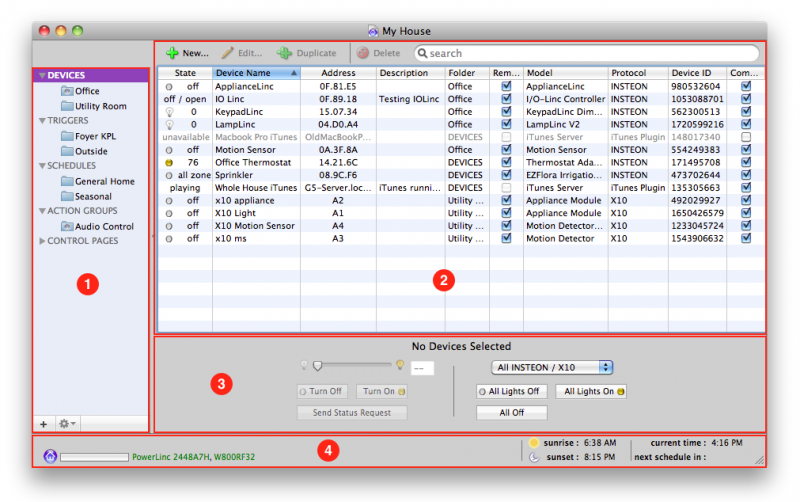The height and width of the screenshot is (502, 800).
Task: Click the All Lights Off button
Action: 512,391
